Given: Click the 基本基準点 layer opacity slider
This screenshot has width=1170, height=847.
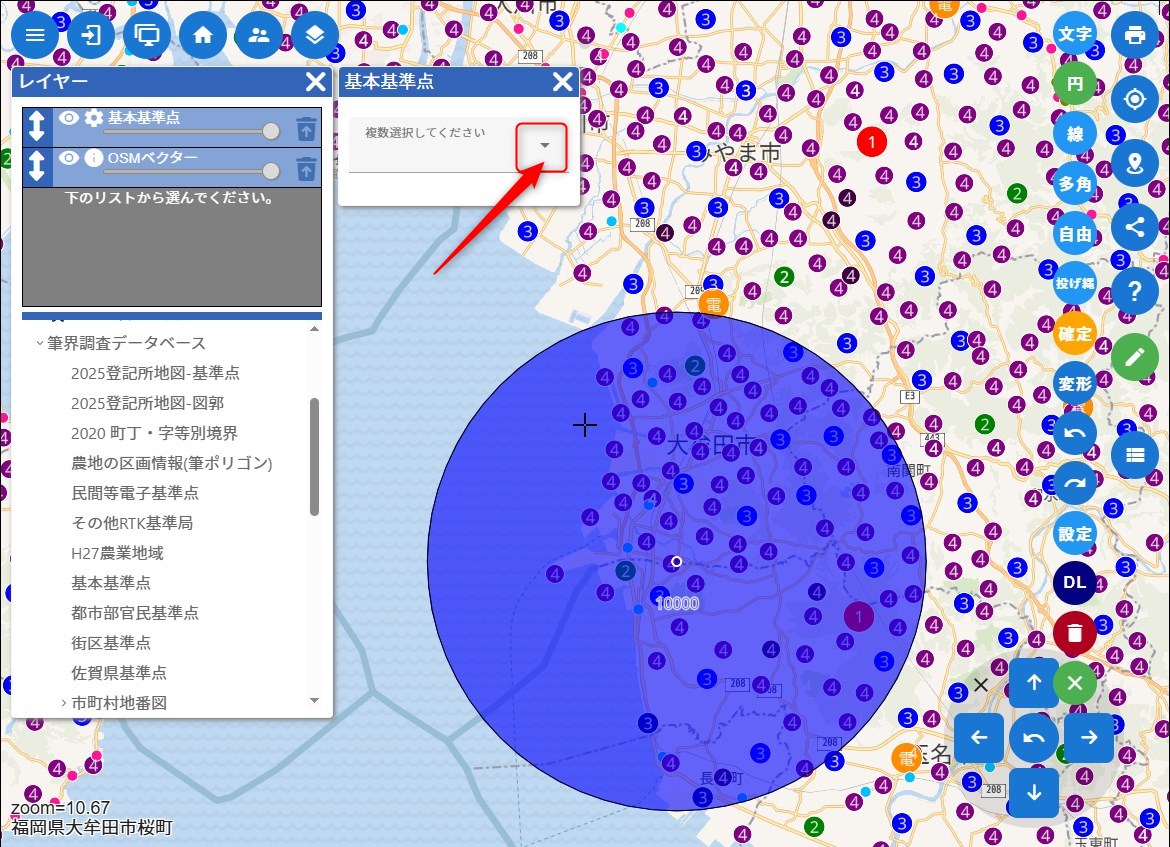Looking at the screenshot, I should coord(190,132).
